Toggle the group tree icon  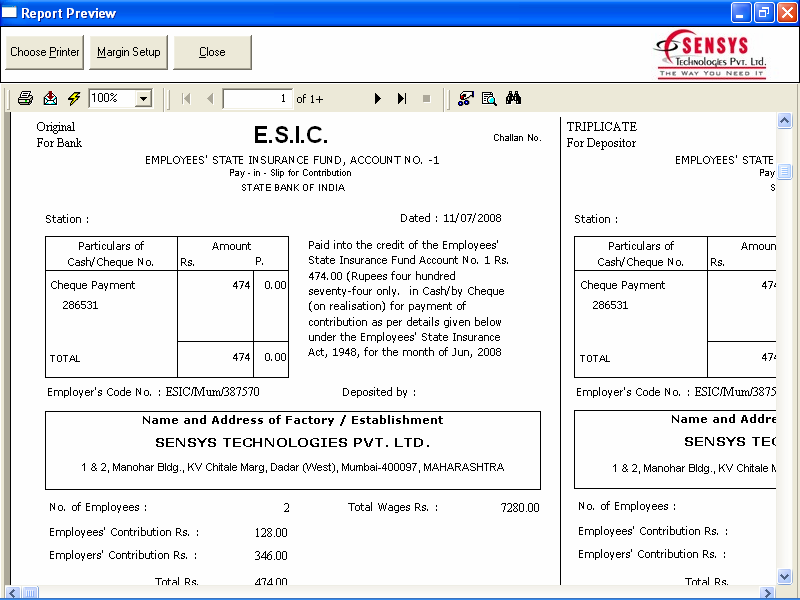tap(465, 98)
